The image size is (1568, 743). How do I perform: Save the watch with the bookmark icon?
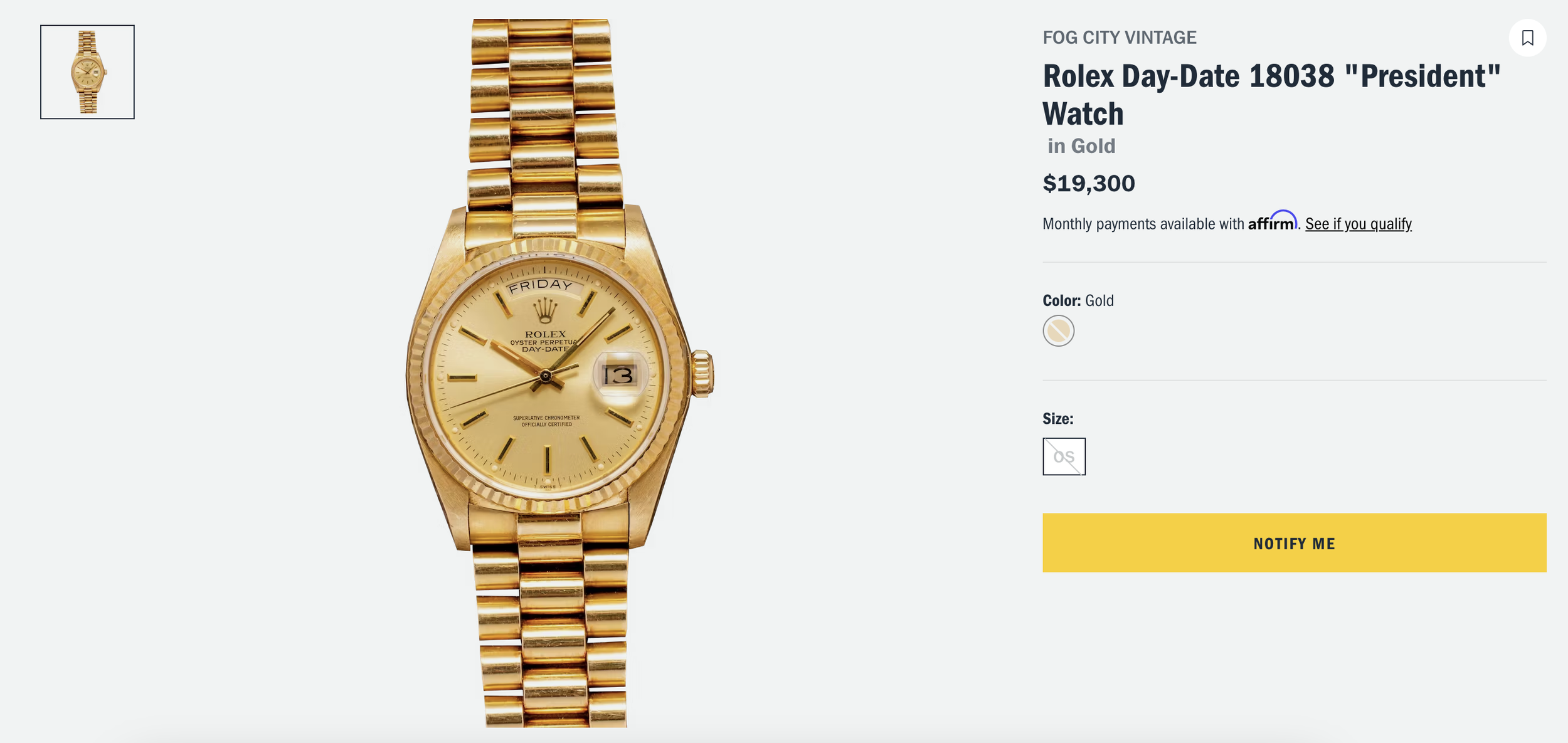[x=1527, y=38]
